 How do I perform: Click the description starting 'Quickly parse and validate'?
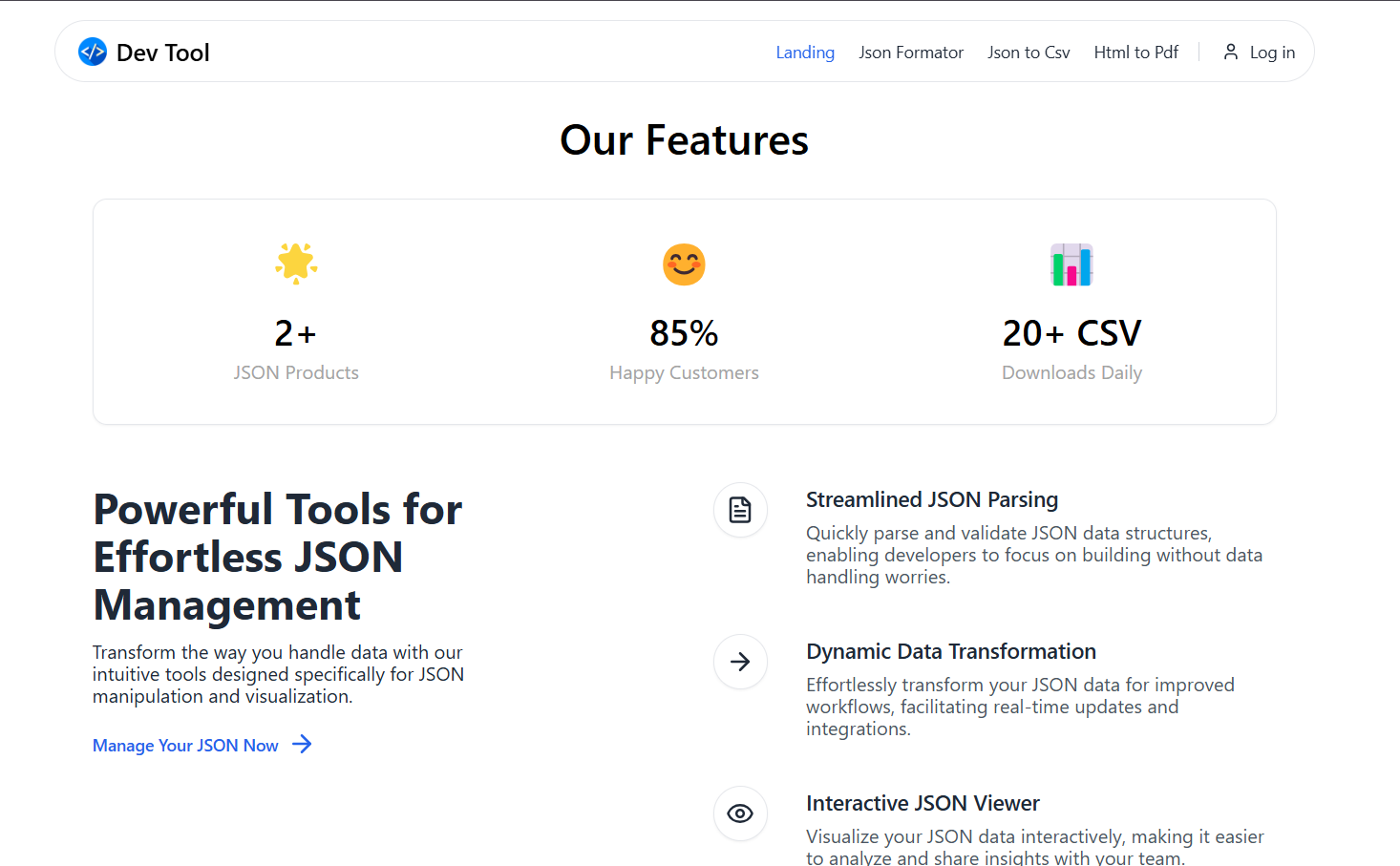1034,555
